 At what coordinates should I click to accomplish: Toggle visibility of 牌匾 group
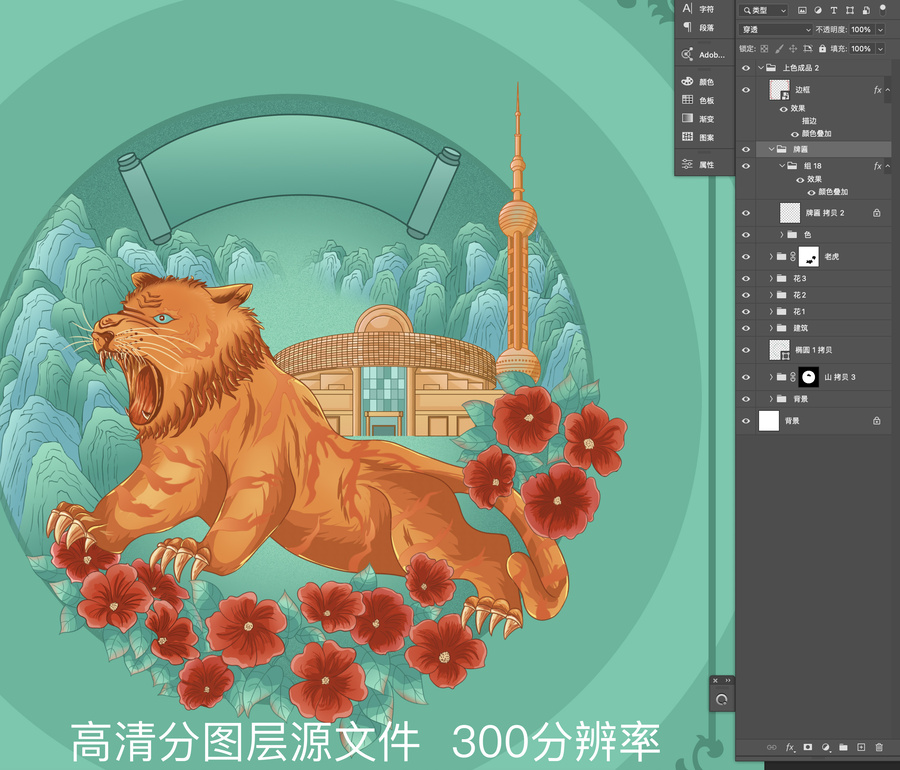(746, 149)
